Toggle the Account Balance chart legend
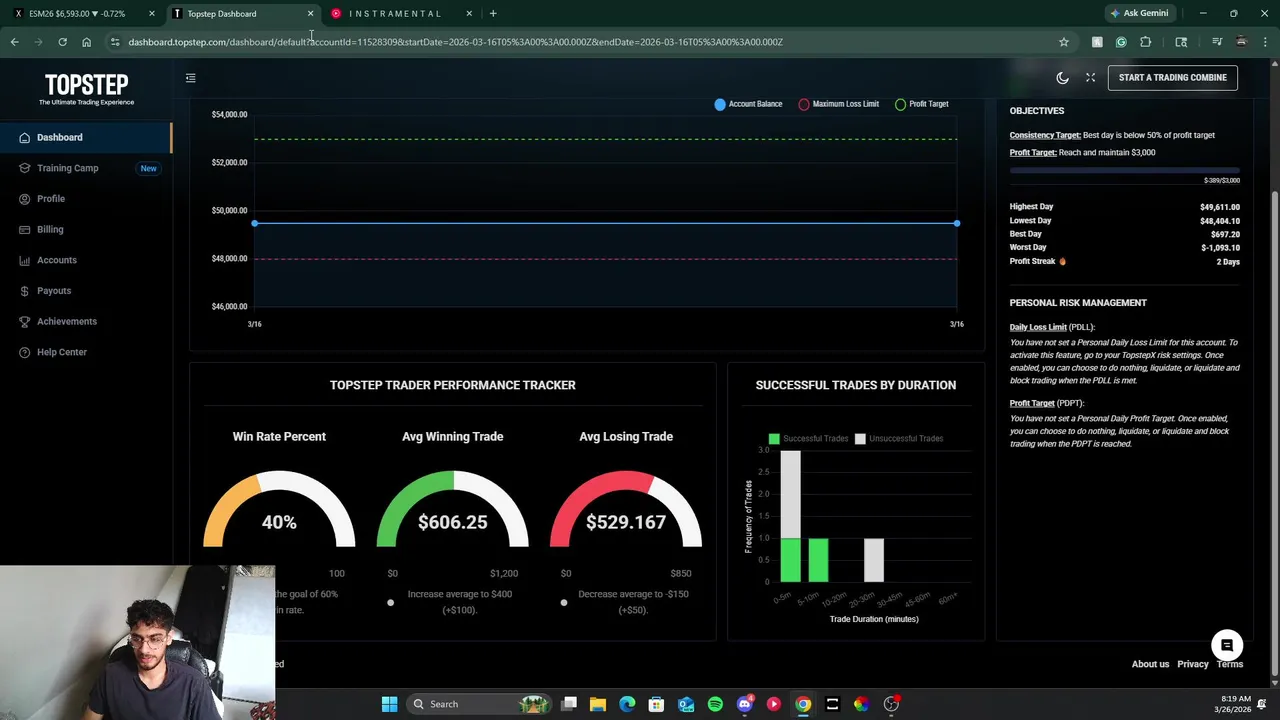Viewport: 1280px width, 720px height. pos(748,104)
